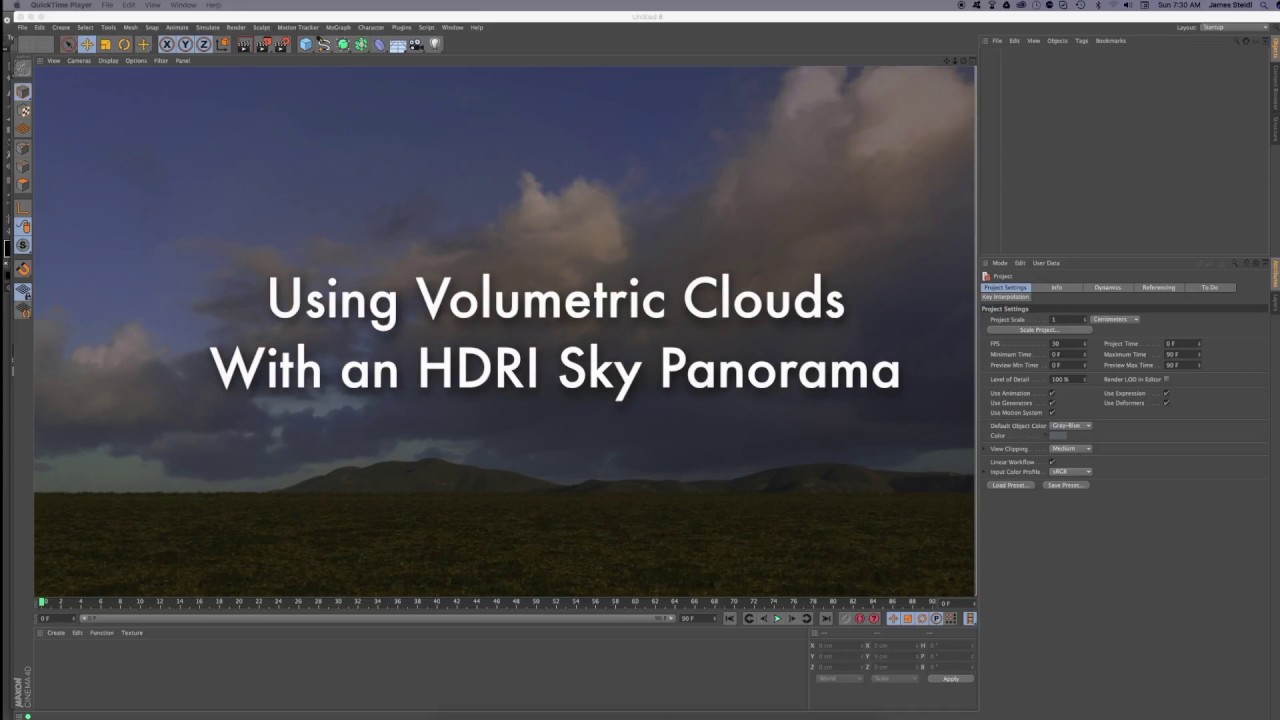Add a Light object bulb icon
The width and height of the screenshot is (1280, 720).
click(434, 44)
